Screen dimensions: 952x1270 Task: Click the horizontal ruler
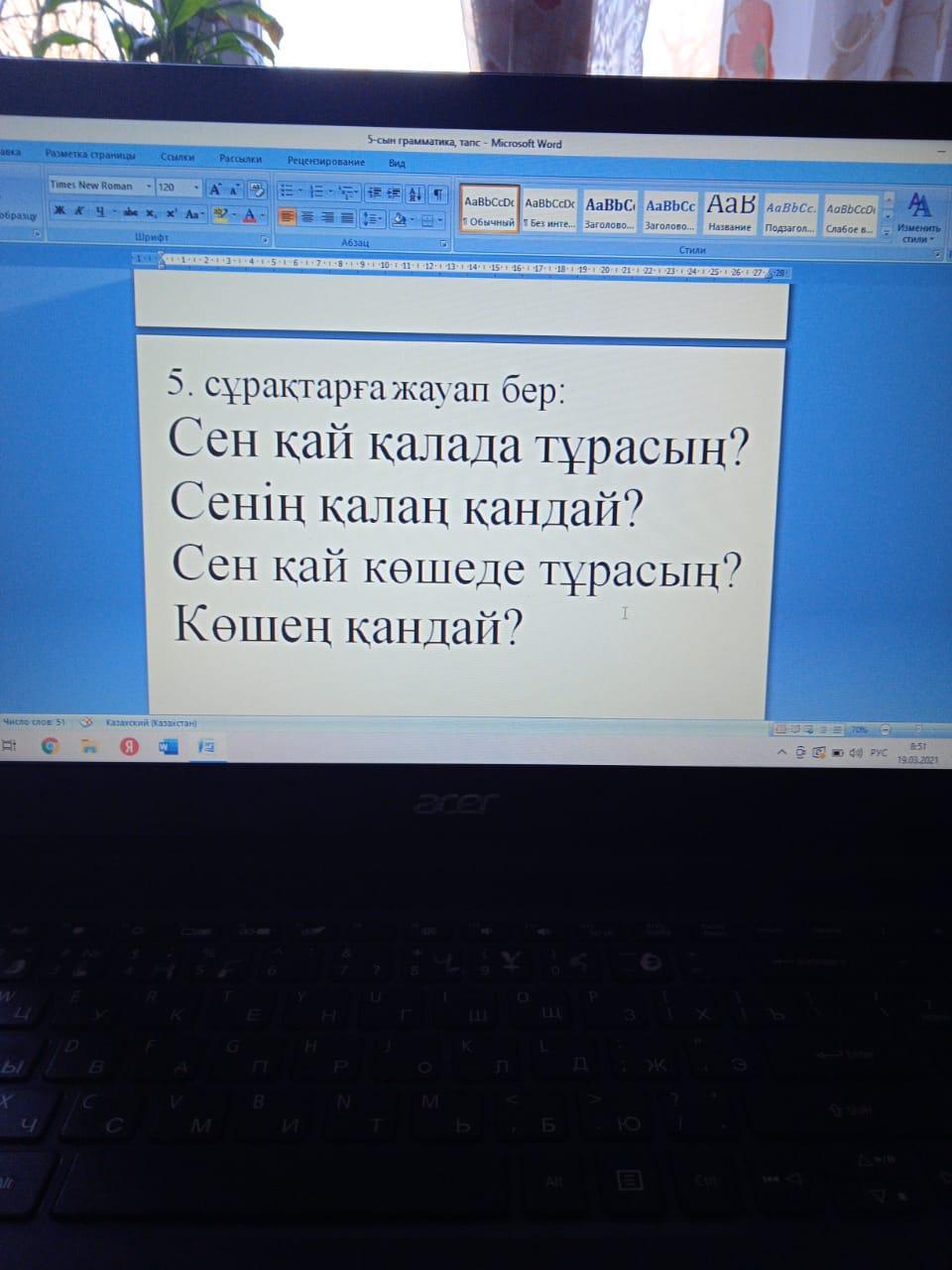[461, 267]
